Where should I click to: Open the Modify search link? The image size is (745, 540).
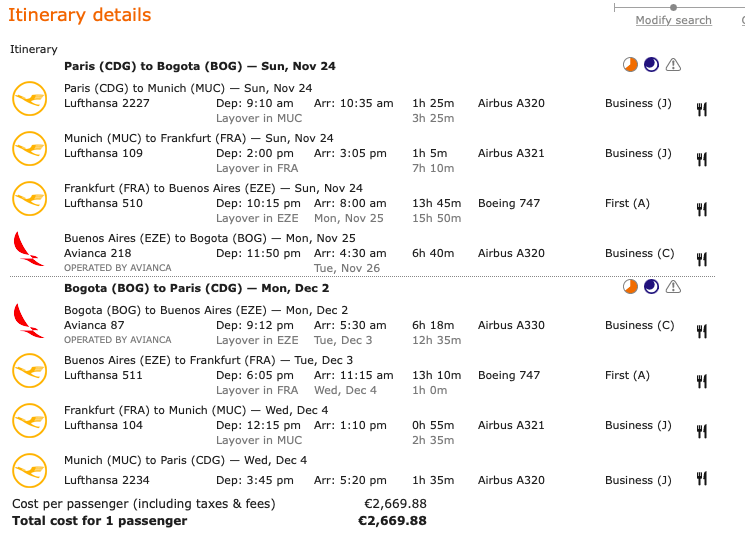coord(673,21)
